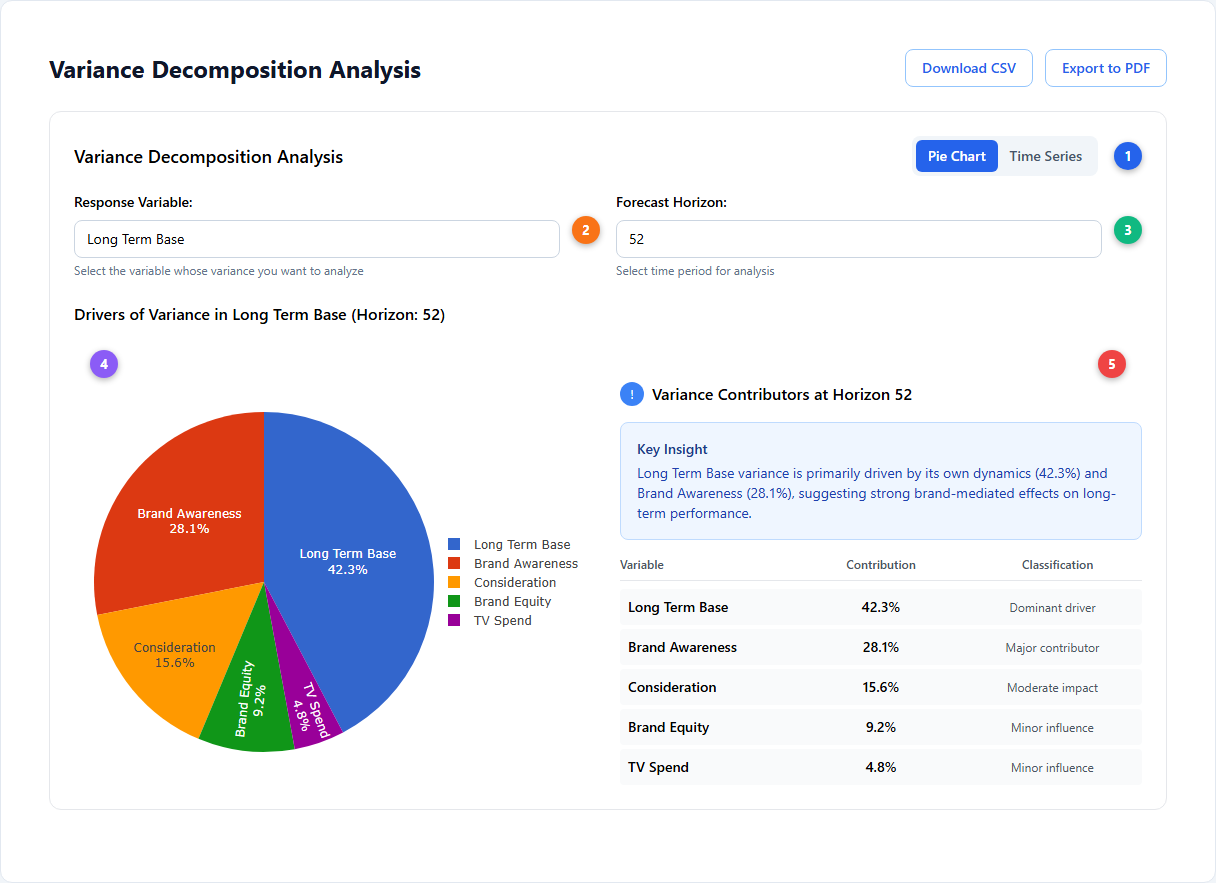Click the Variance Decomposition Analysis page title

(x=235, y=70)
